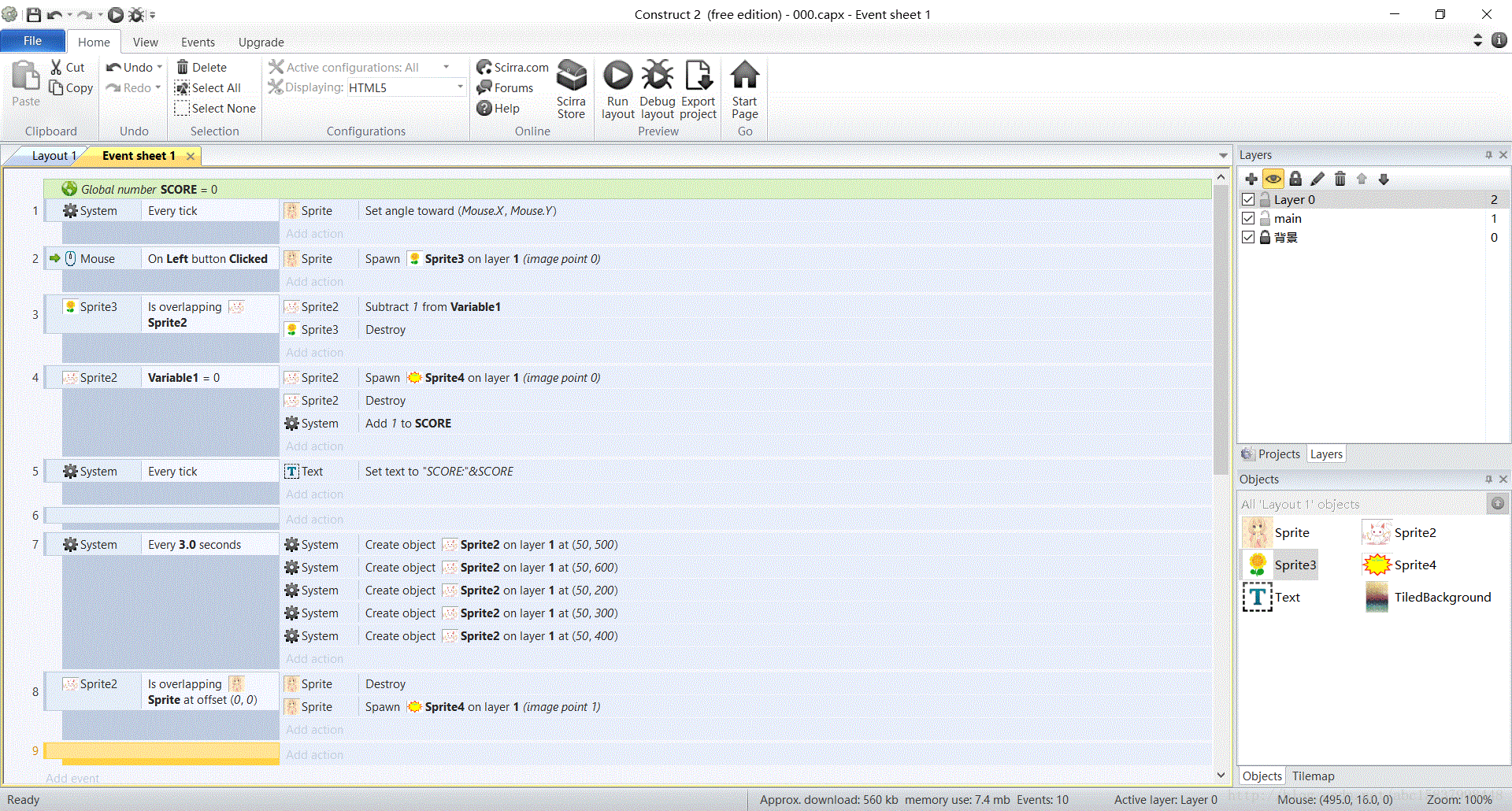
Task: Pin the Layers panel
Action: pos(1488,155)
